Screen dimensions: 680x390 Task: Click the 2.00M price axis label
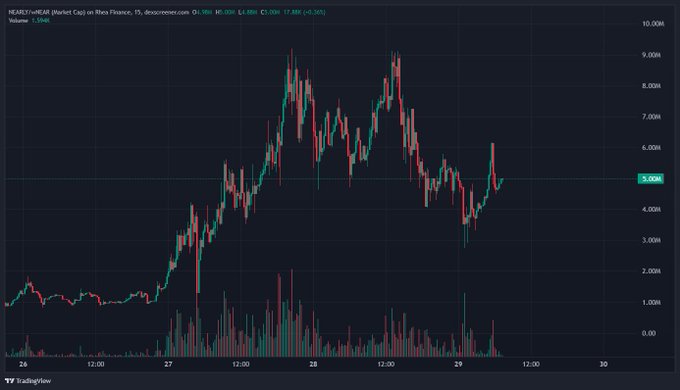coord(651,271)
